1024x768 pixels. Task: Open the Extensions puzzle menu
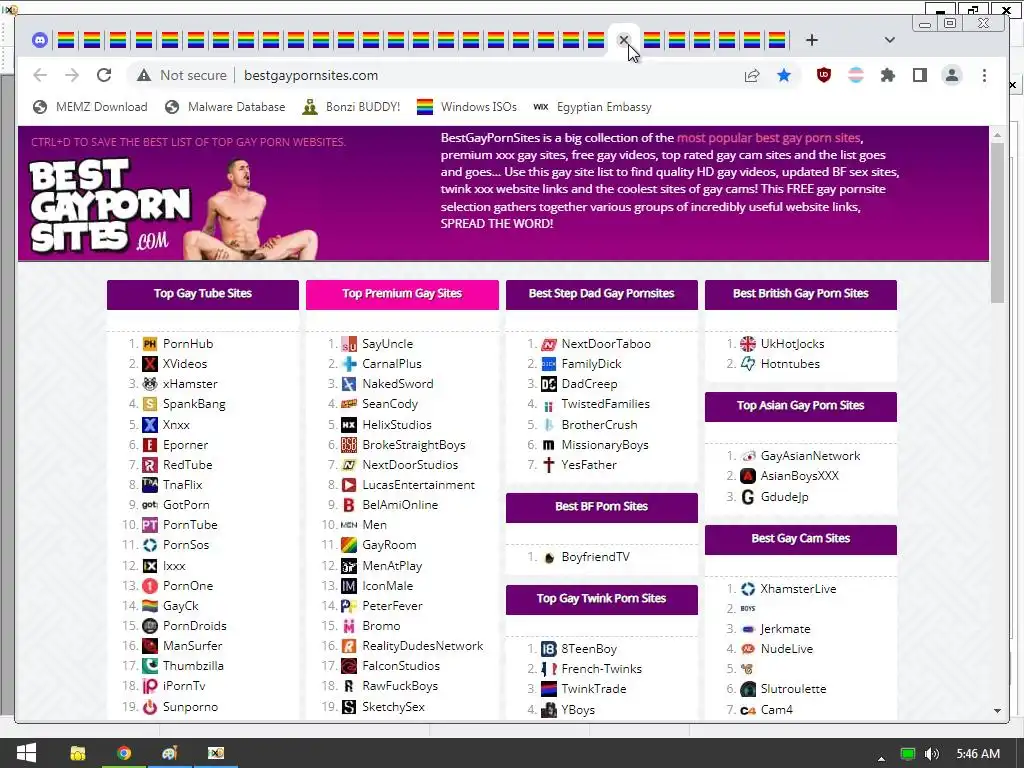pyautogui.click(x=888, y=76)
